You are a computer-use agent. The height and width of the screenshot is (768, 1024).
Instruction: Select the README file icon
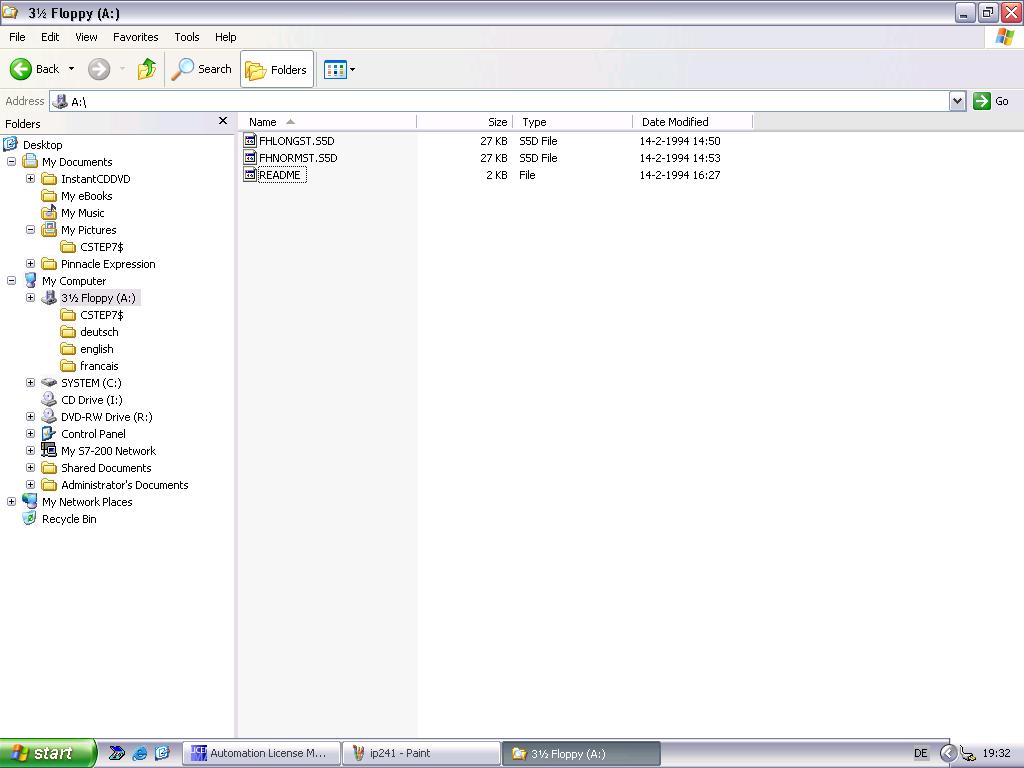click(x=250, y=175)
